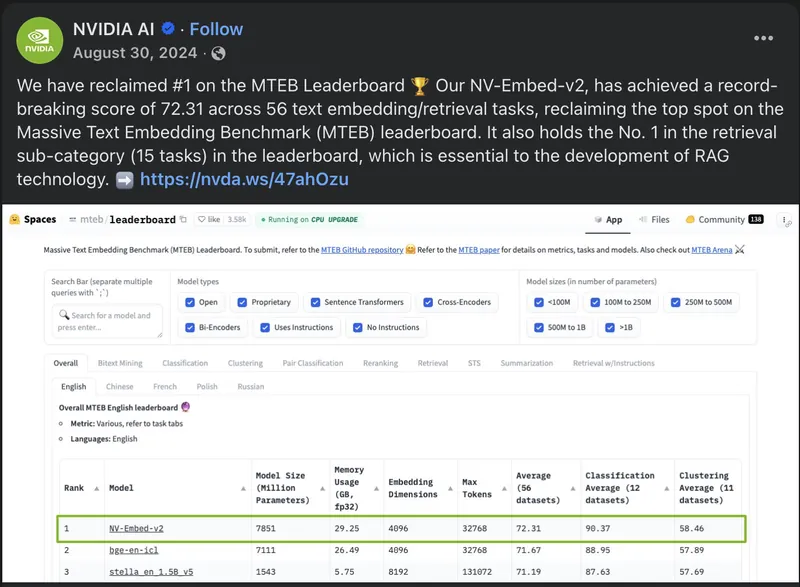This screenshot has height=587, width=800.
Task: Toggle the No Instructions checkbox
Action: click(358, 327)
